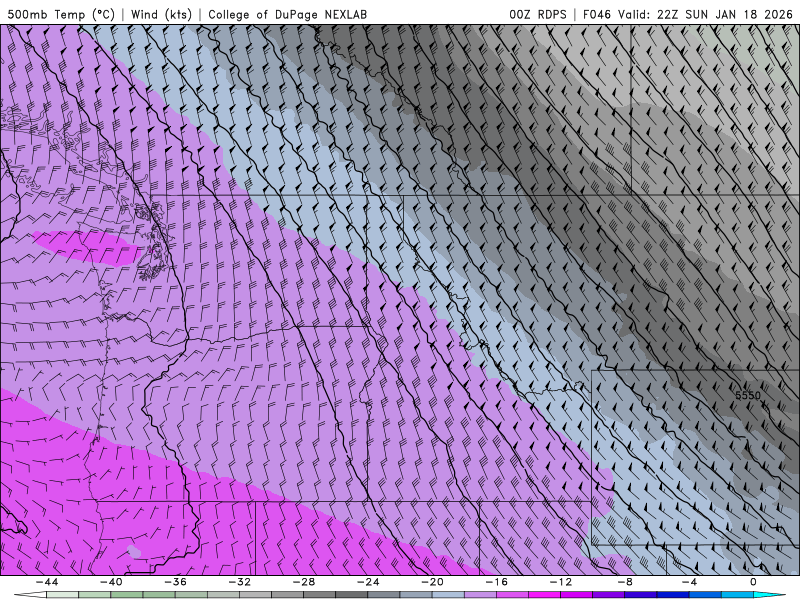Viewport: 800px width, 600px height.
Task: Click the -32 color scale label
Action: (240, 582)
